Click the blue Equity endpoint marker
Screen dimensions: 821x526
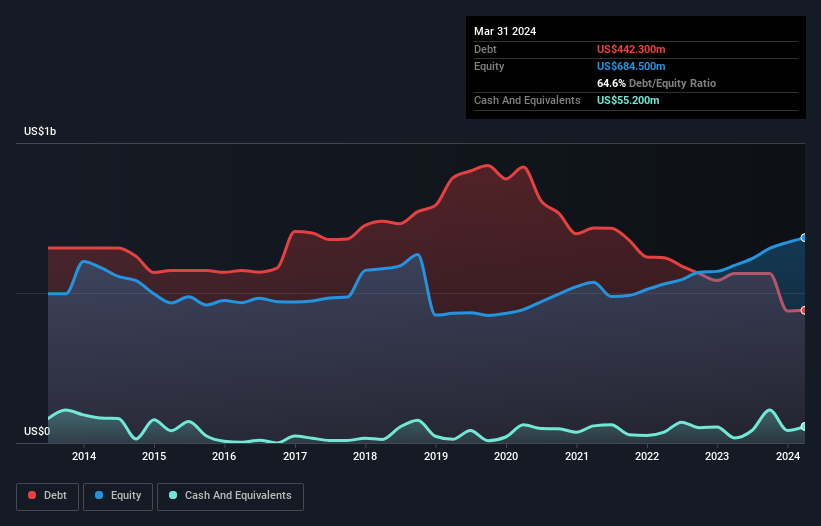tap(804, 238)
